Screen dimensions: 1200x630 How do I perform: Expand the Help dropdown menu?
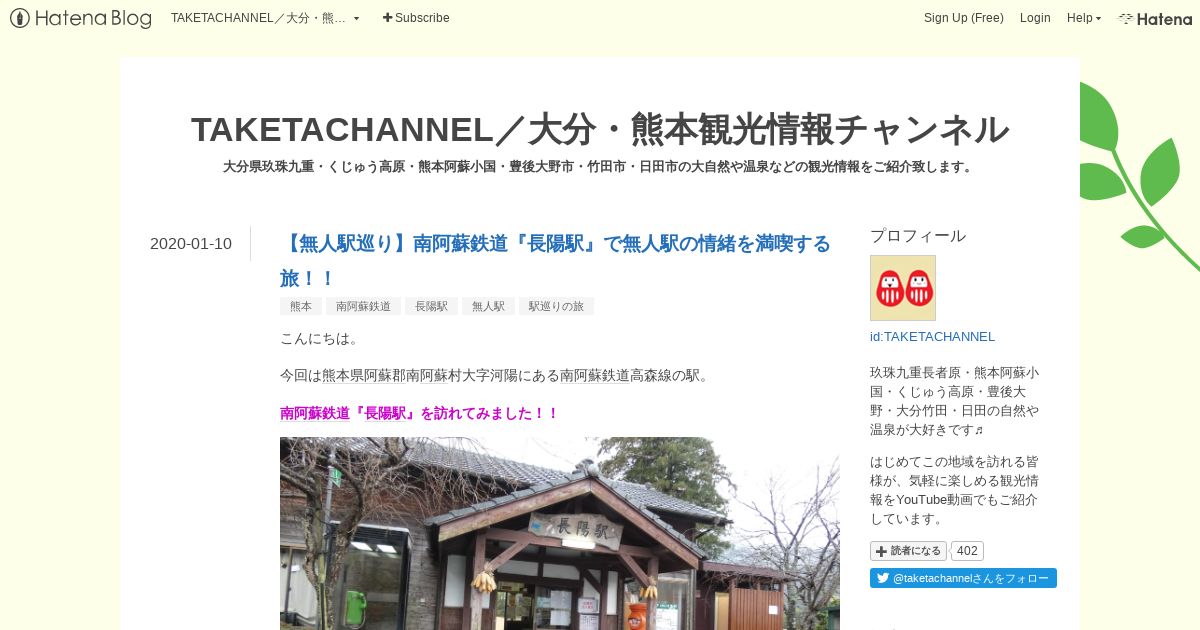click(1083, 18)
